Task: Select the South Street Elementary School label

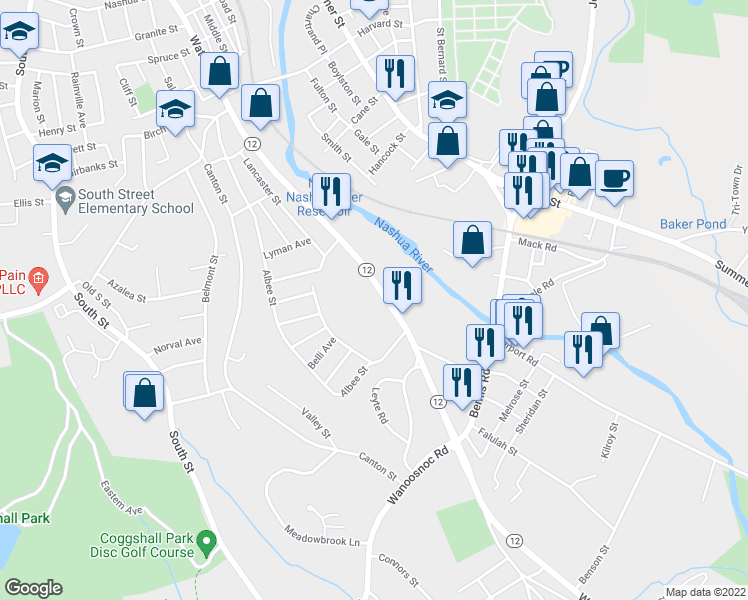Action: pos(136,201)
